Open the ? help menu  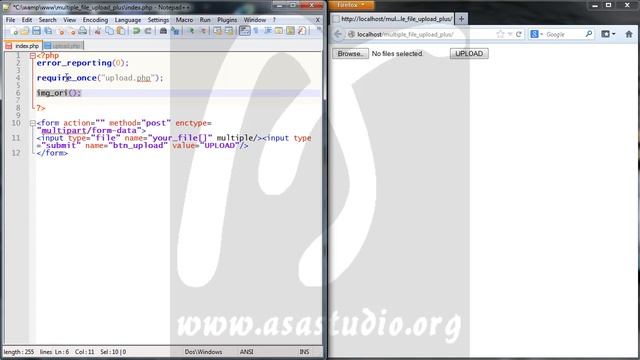(274, 20)
